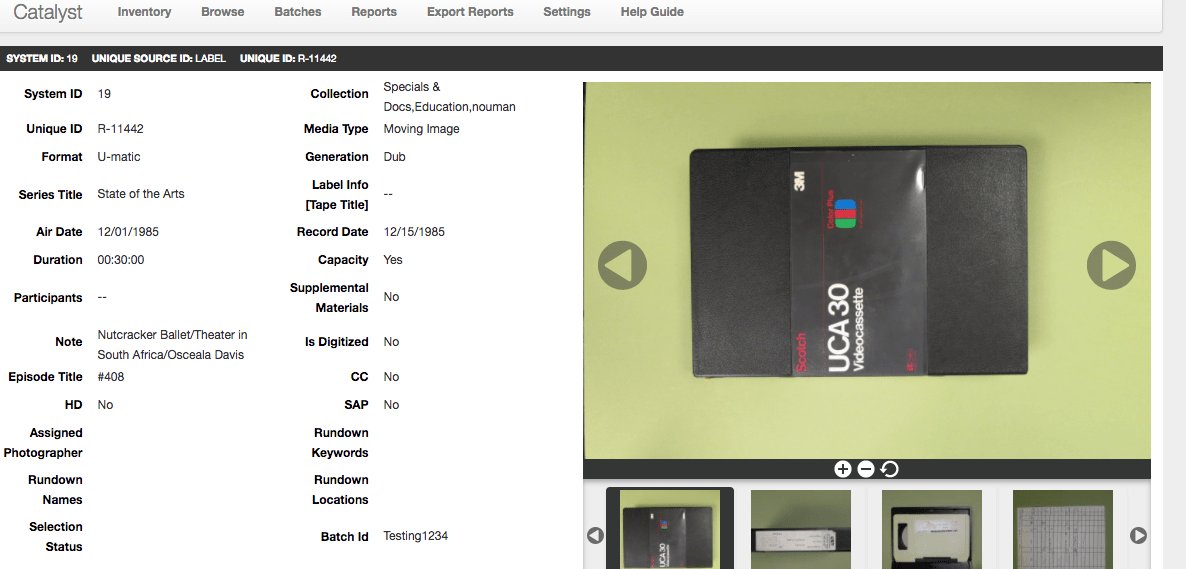Image resolution: width=1186 pixels, height=569 pixels.
Task: Click Batch Id value Testing1234
Action: [415, 536]
